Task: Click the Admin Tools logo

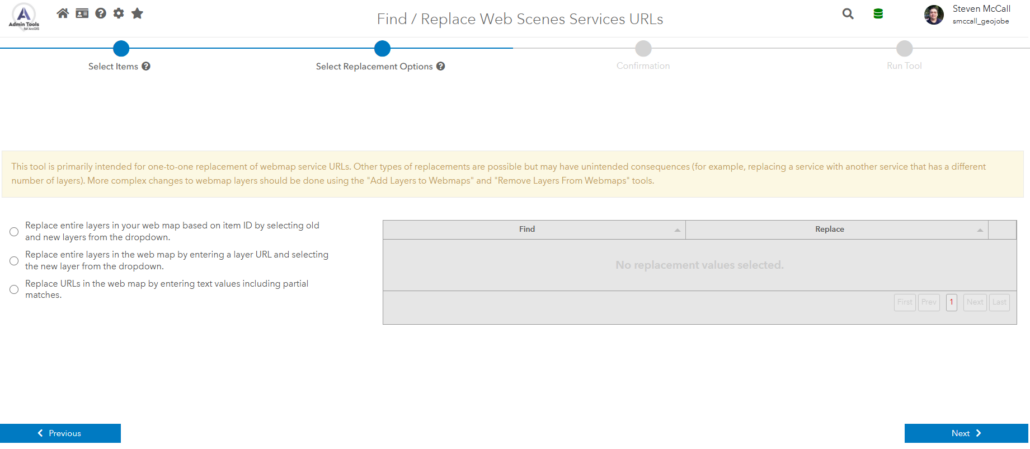Action: [x=26, y=16]
